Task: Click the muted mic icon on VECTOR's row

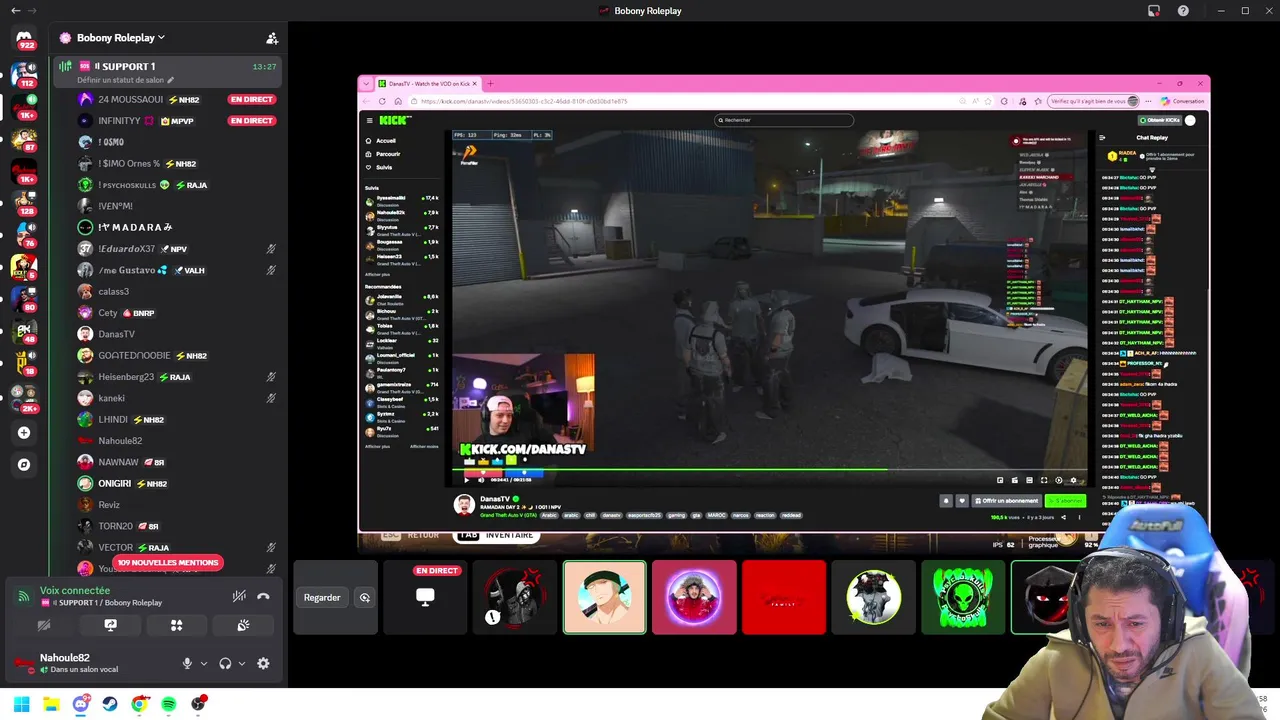Action: (x=271, y=547)
